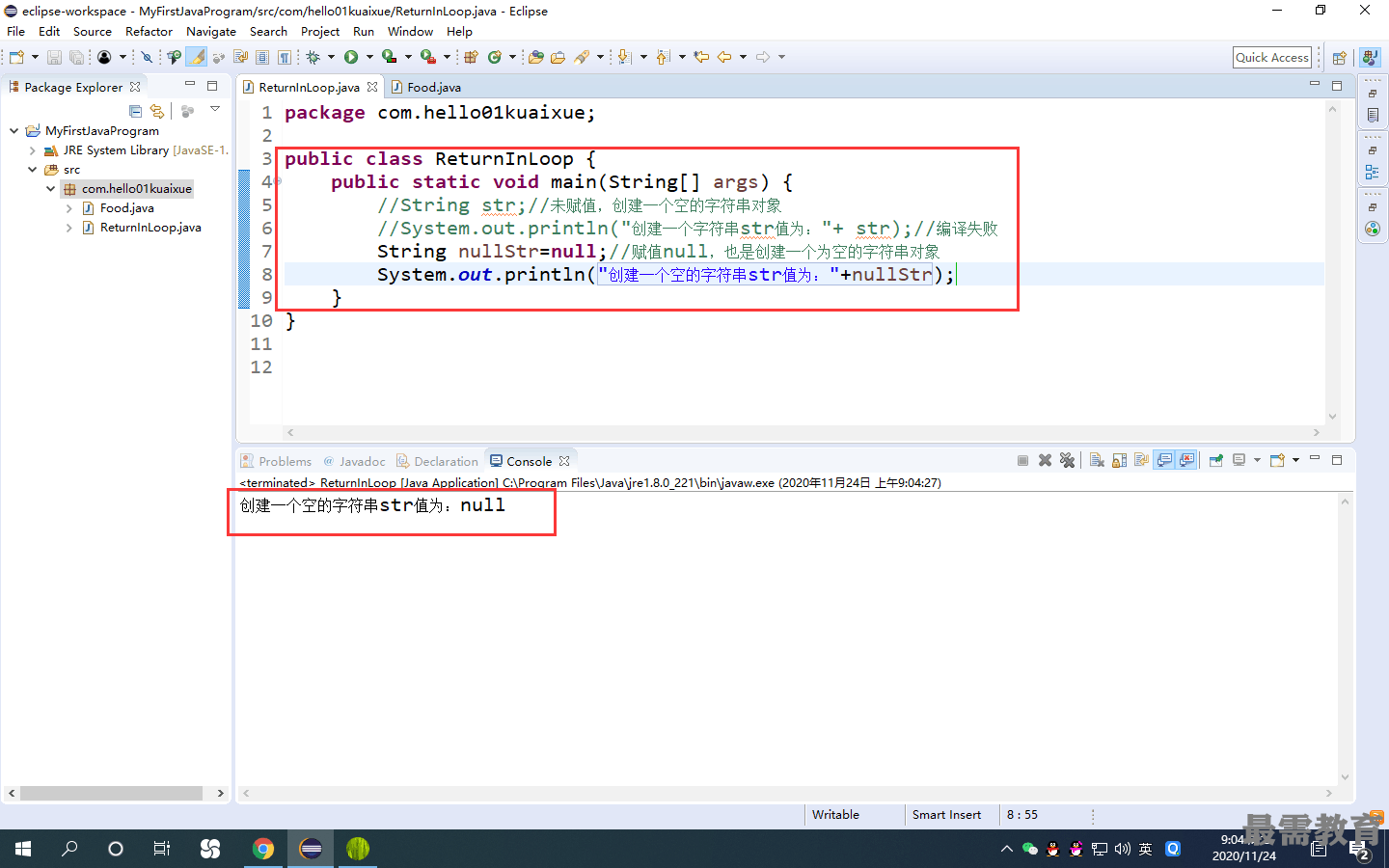Open the Debug button dropdown arrow
This screenshot has width=1389, height=868.
(x=331, y=57)
